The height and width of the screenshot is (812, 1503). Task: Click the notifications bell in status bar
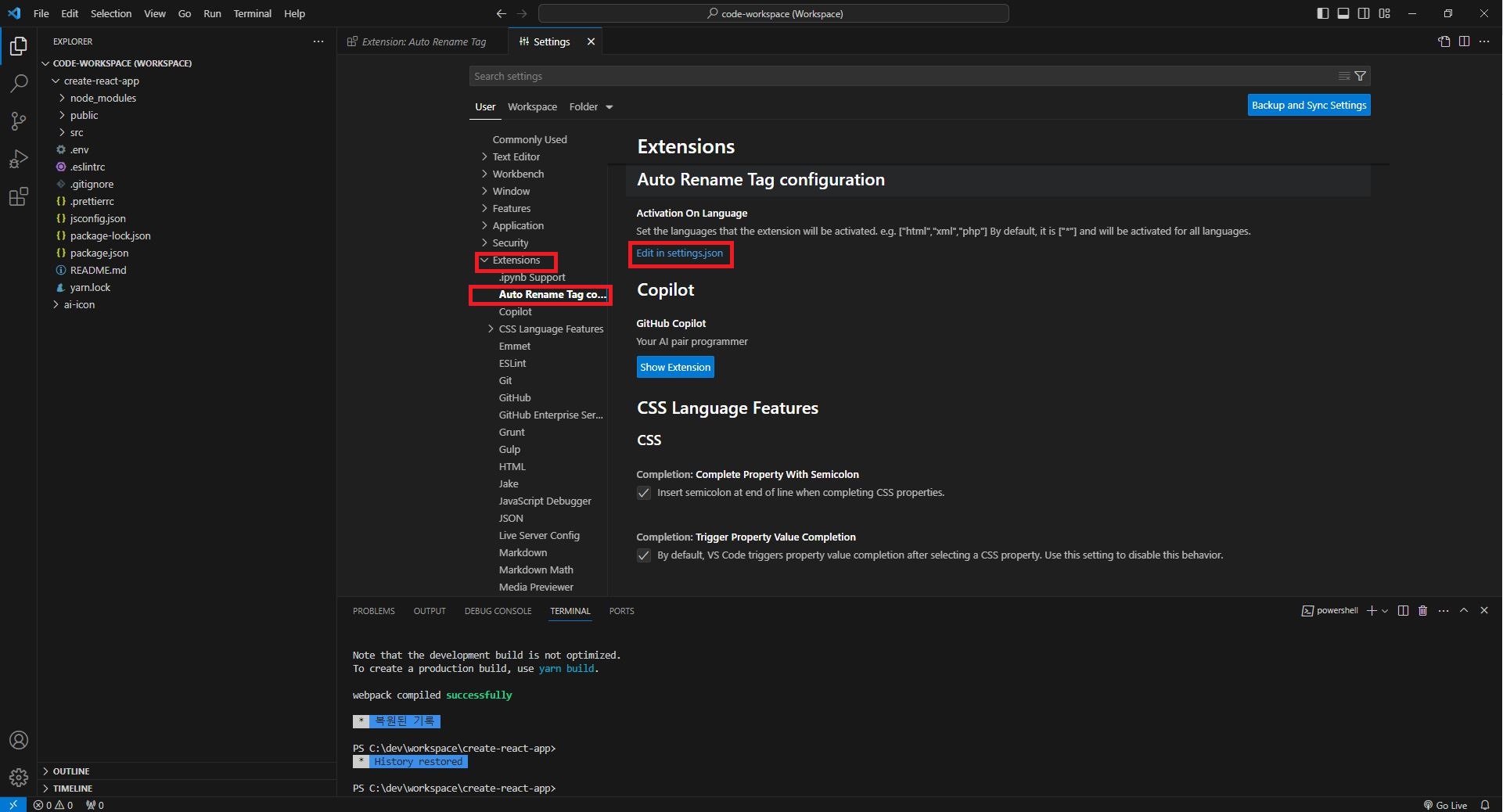coord(1484,805)
